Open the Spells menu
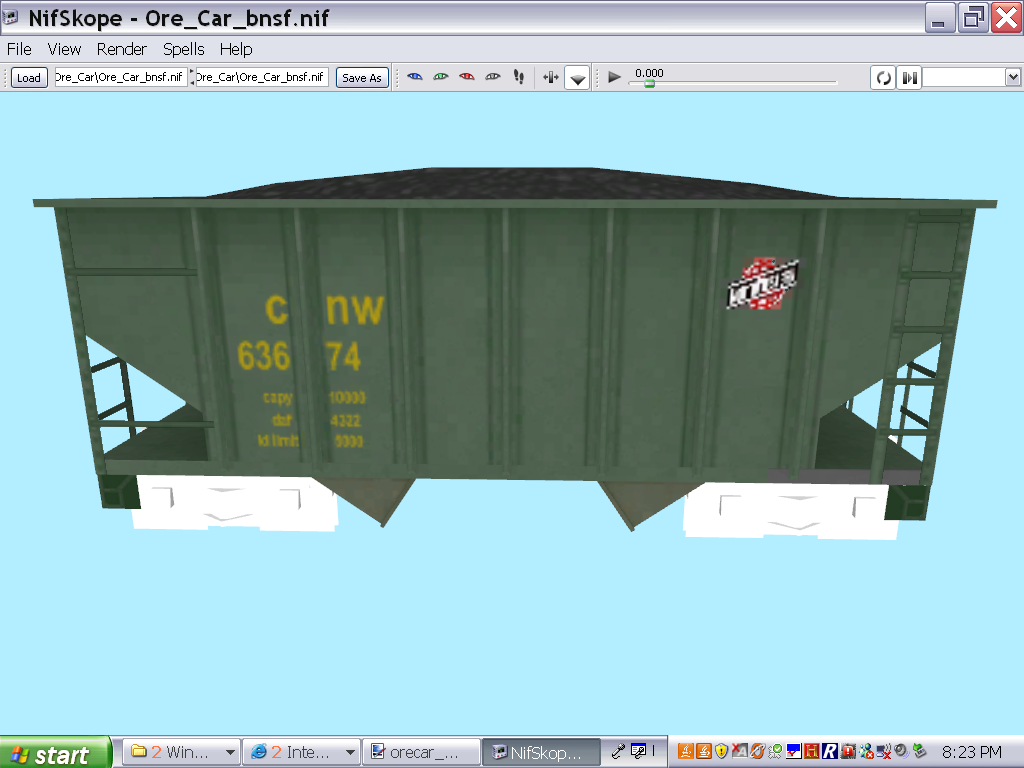The image size is (1024, 768). (x=184, y=49)
